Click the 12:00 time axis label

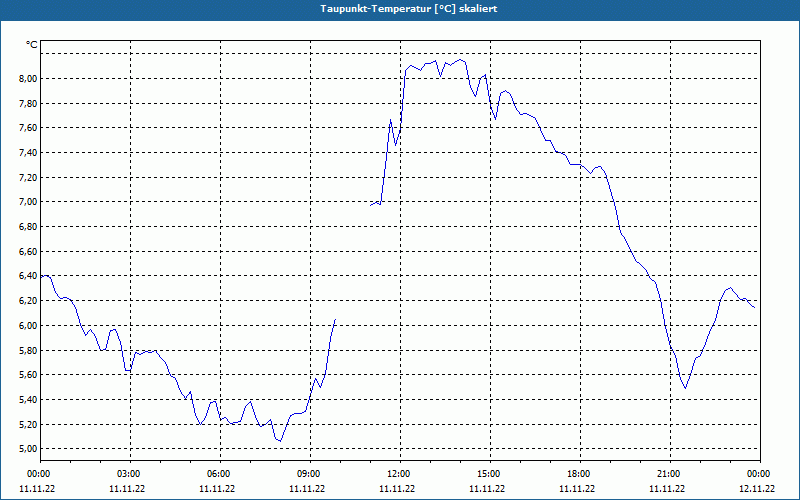pyautogui.click(x=400, y=474)
